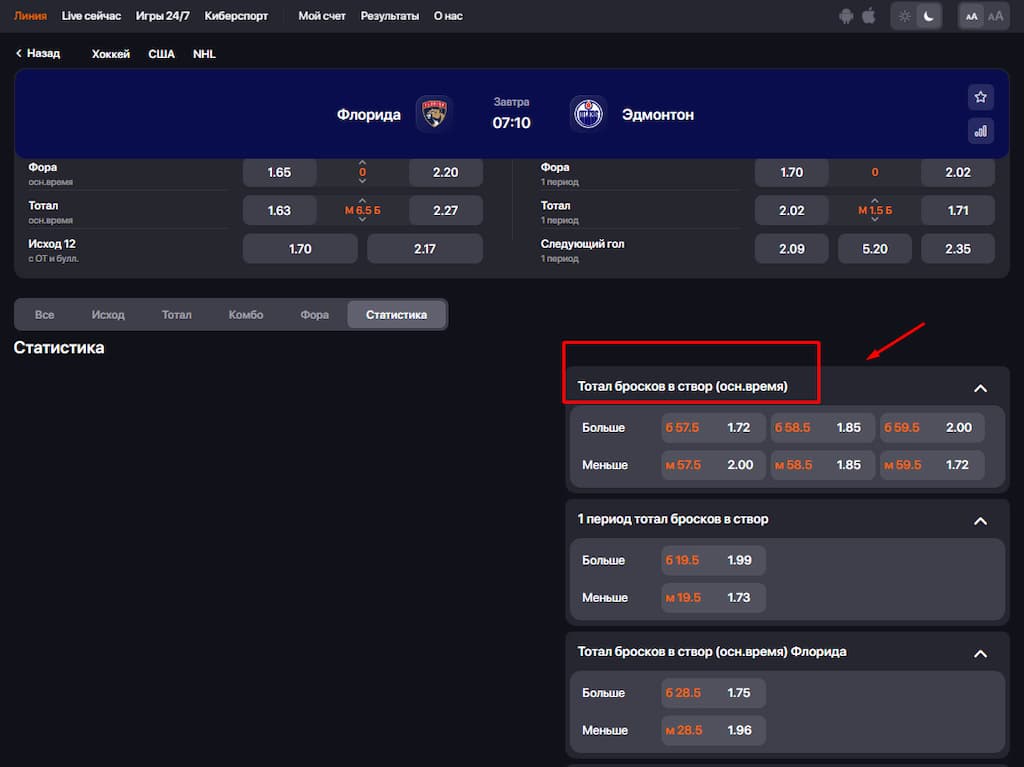Select Меньше М 57.5 at 2.00

tap(713, 465)
